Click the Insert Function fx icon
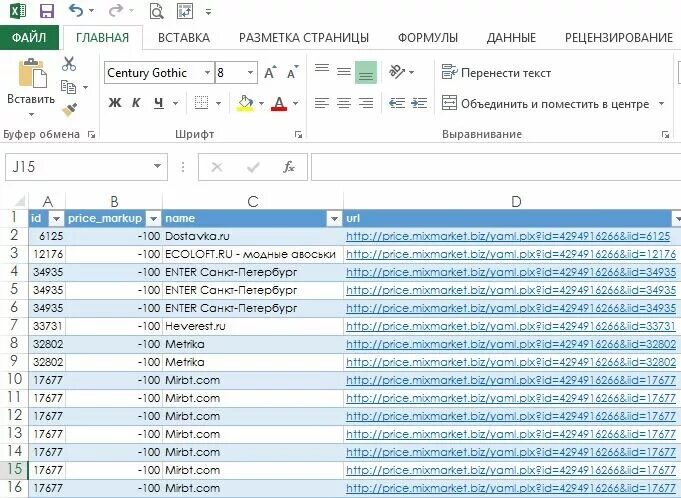681x498 pixels. [x=289, y=167]
